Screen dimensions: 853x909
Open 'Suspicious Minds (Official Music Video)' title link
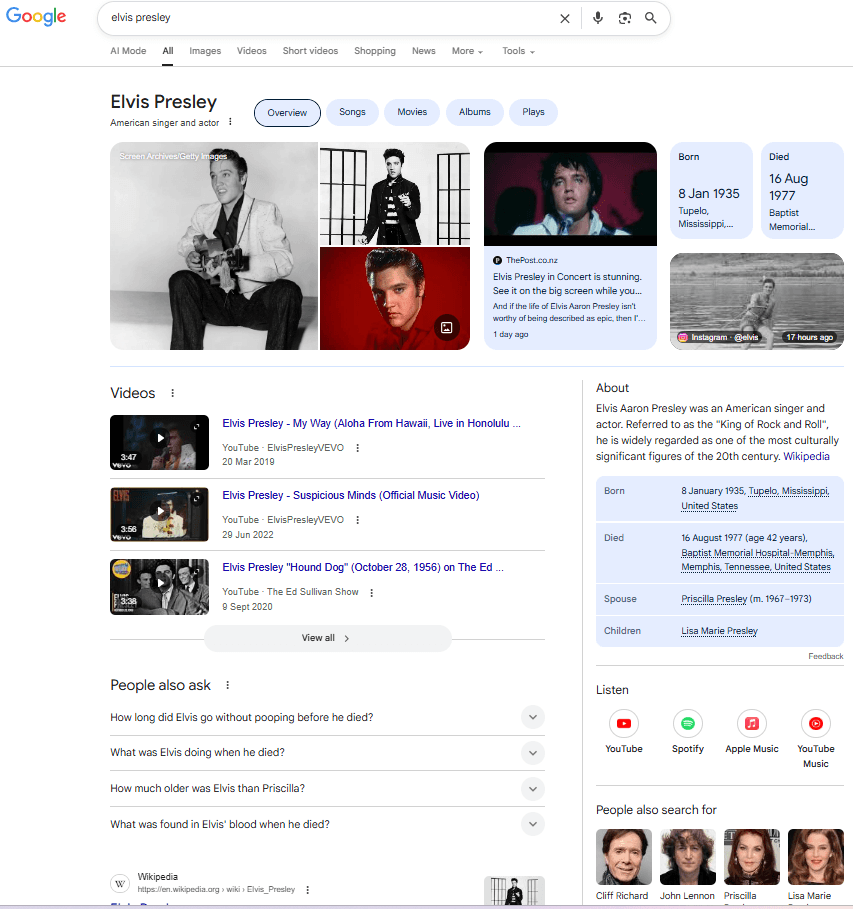[x=351, y=495]
